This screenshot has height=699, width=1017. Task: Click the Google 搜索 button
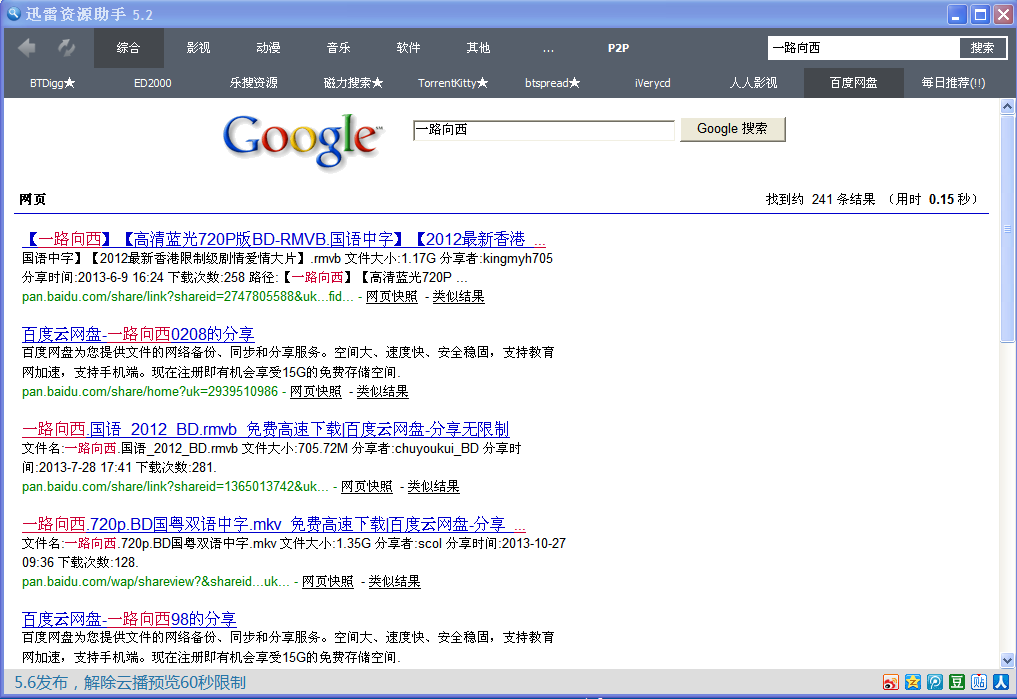732,129
